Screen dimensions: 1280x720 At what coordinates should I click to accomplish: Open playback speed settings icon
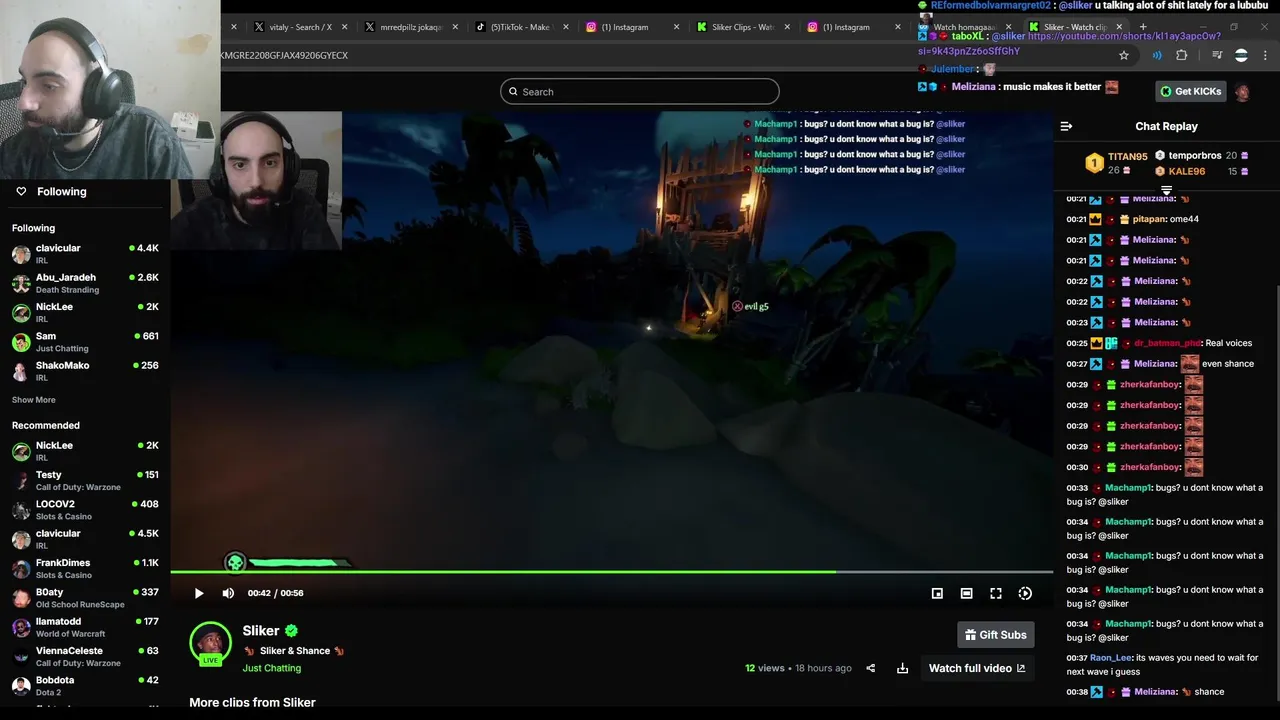[1025, 593]
